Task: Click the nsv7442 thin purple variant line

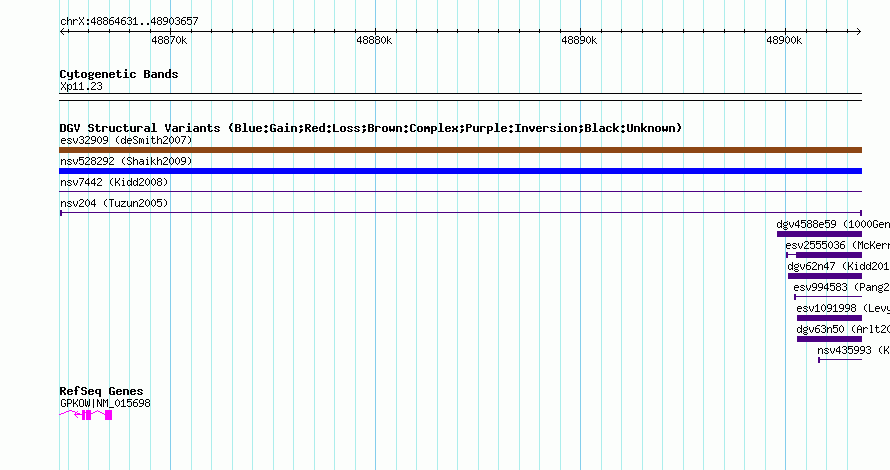Action: click(460, 192)
